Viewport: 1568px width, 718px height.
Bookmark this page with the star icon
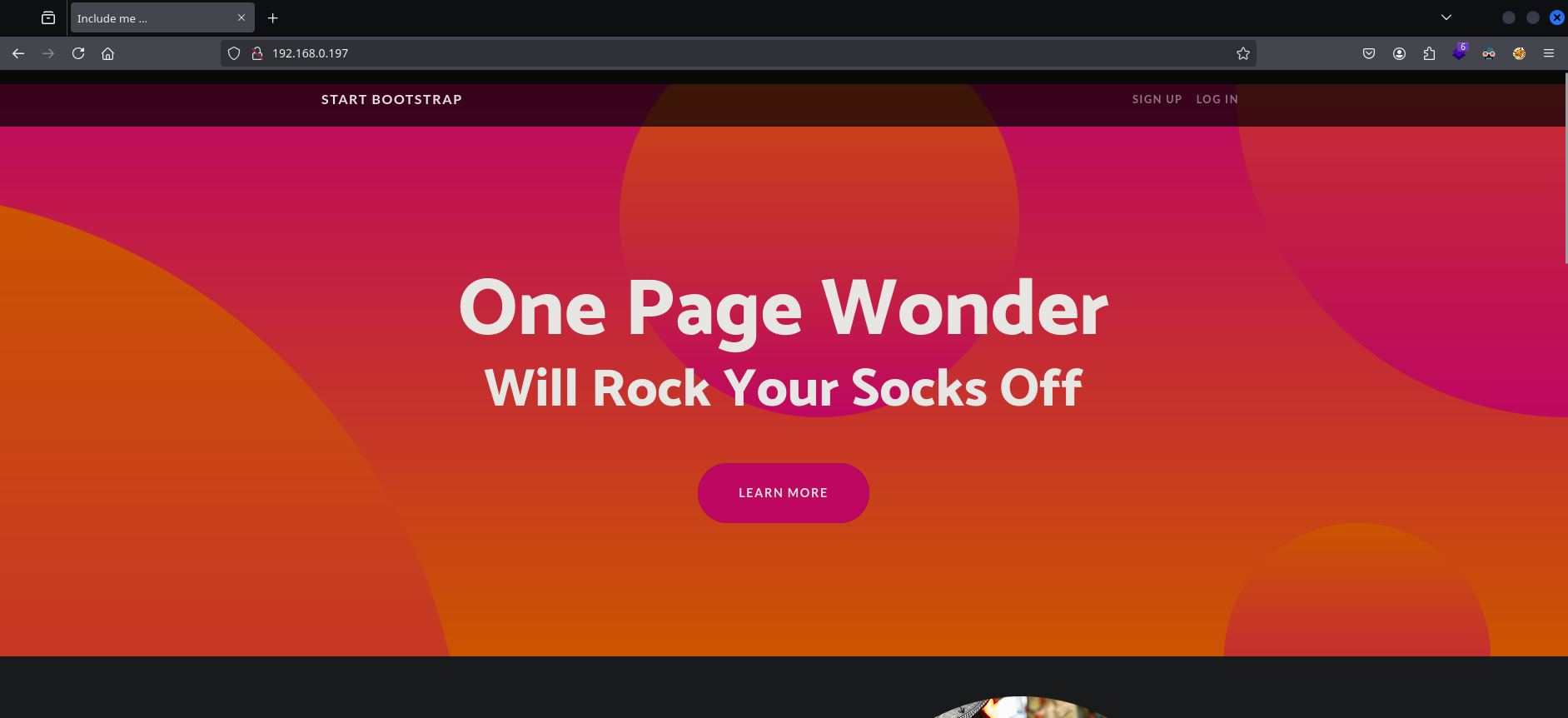(x=1243, y=53)
